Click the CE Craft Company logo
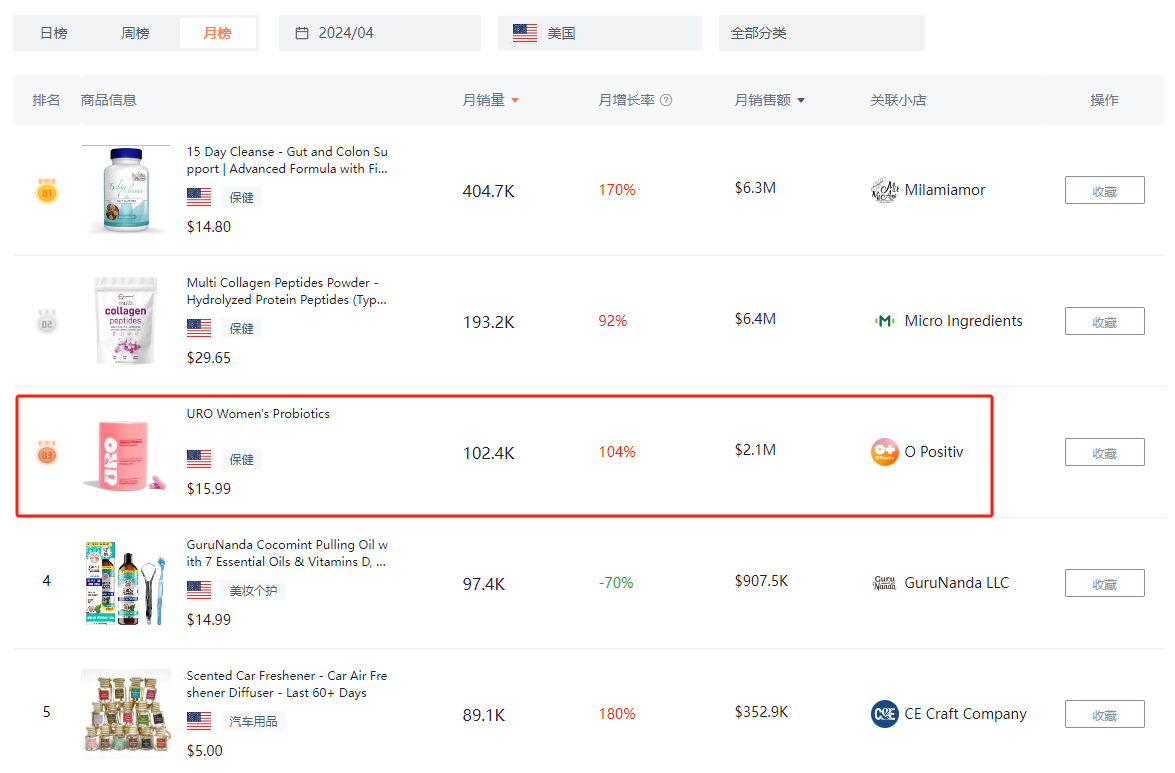Viewport: 1175px width, 773px height. coord(885,714)
